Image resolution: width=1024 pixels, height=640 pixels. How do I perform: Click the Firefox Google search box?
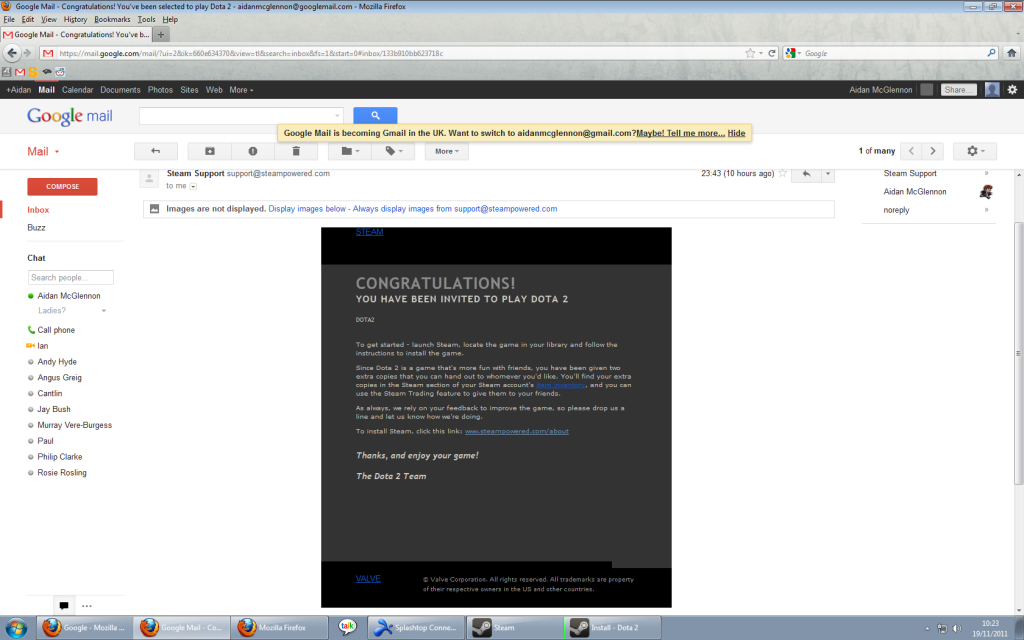click(891, 53)
